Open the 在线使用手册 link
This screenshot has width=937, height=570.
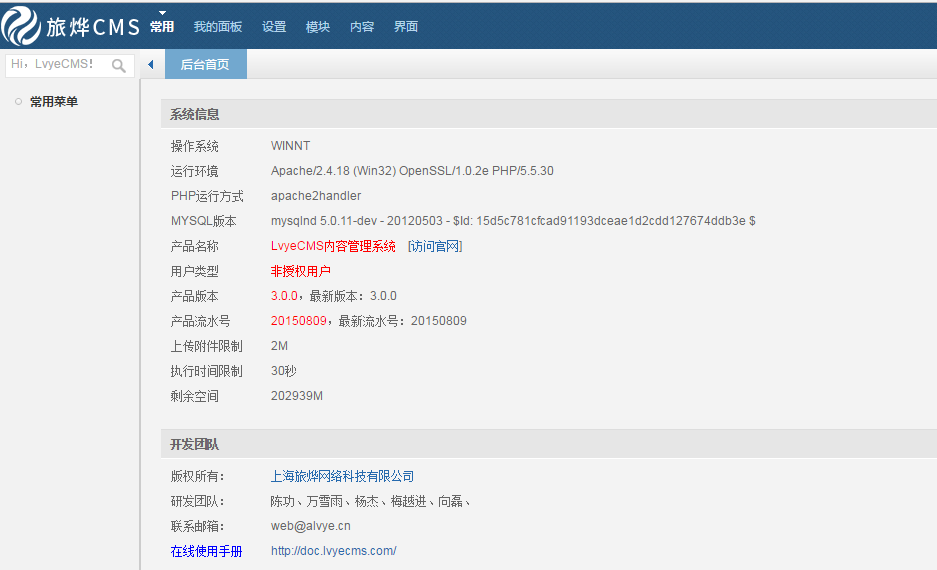tap(206, 551)
